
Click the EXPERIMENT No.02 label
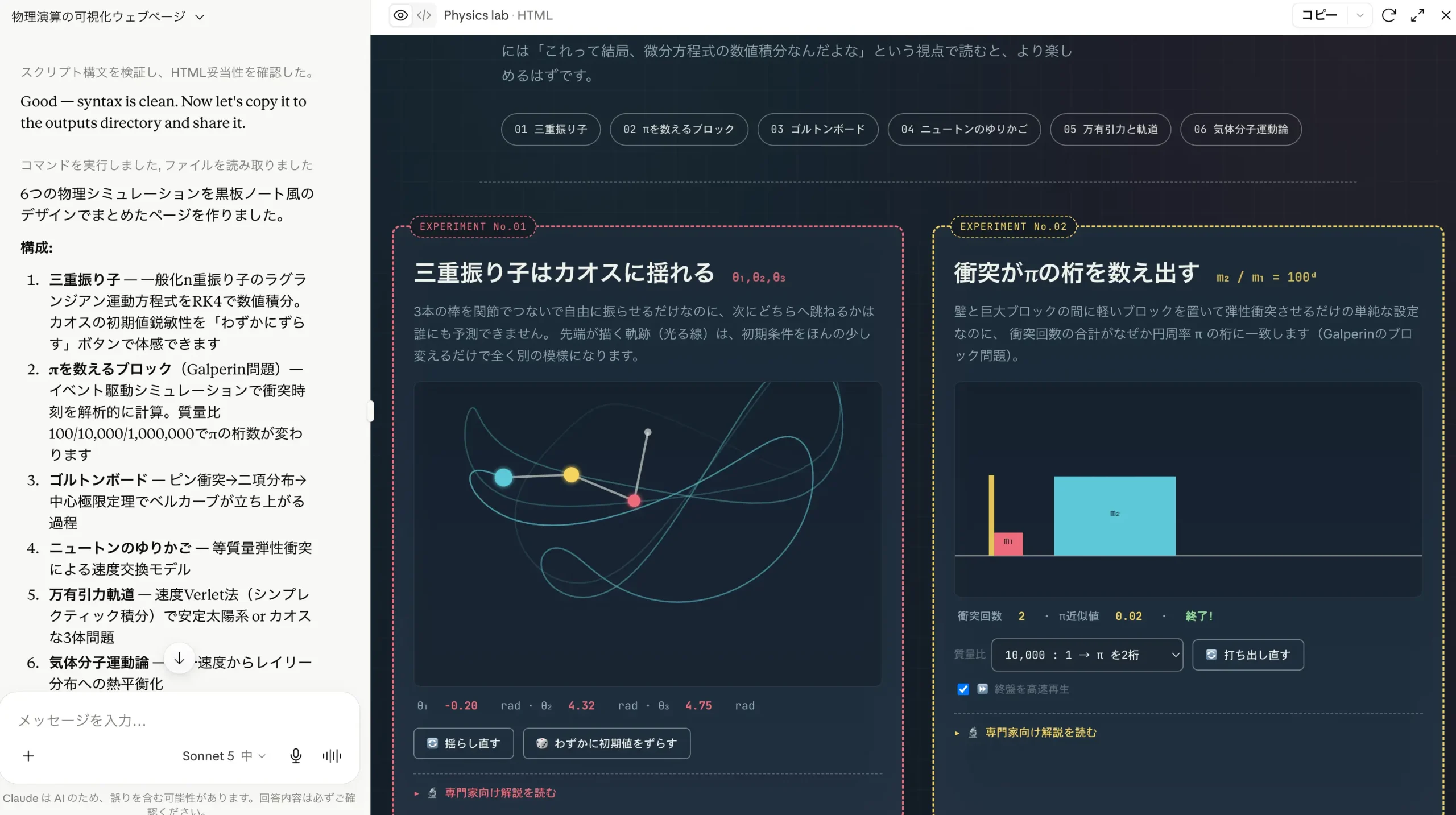pos(1013,226)
